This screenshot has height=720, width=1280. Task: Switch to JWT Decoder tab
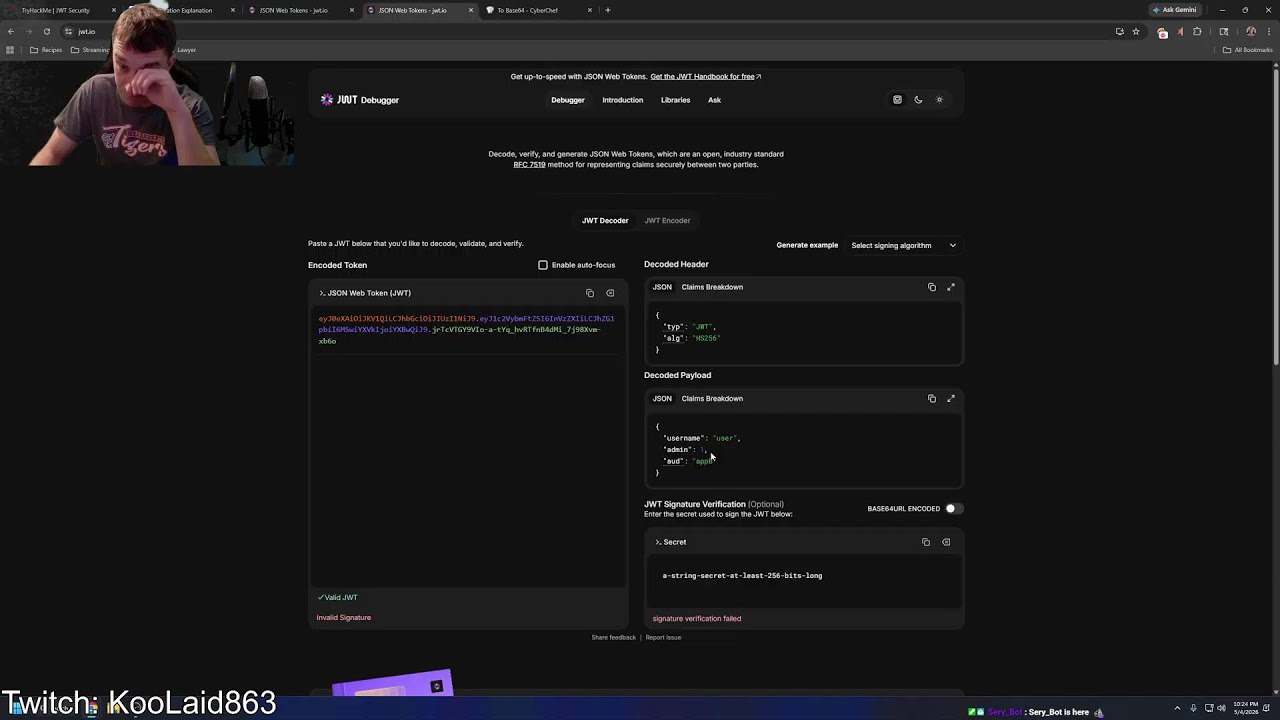click(x=605, y=220)
